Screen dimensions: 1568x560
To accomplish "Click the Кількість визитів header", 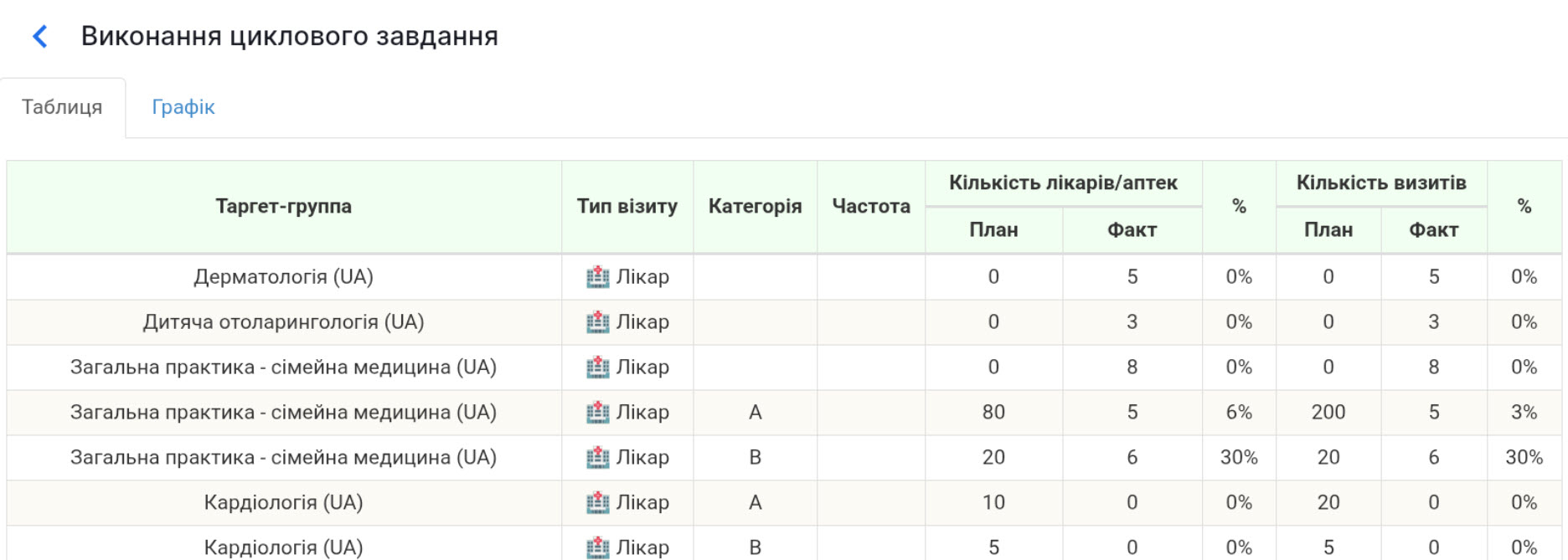I will [1380, 183].
